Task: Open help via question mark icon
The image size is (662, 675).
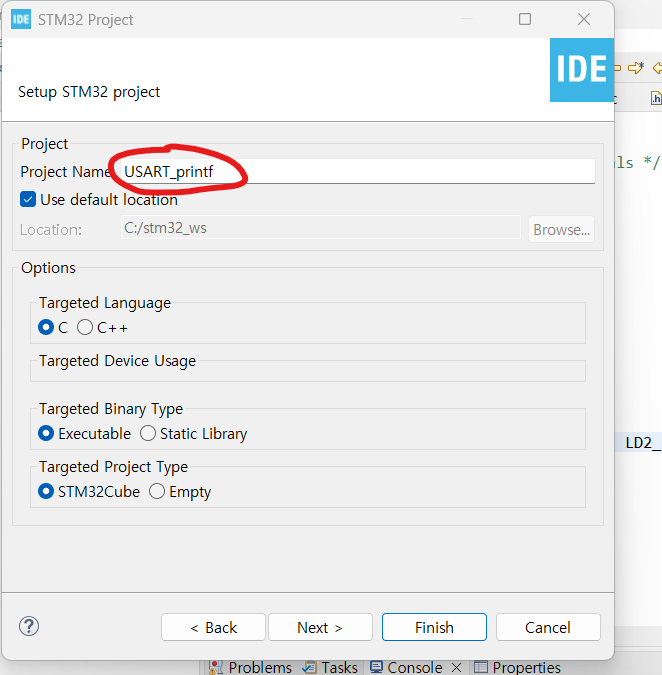Action: click(x=29, y=626)
